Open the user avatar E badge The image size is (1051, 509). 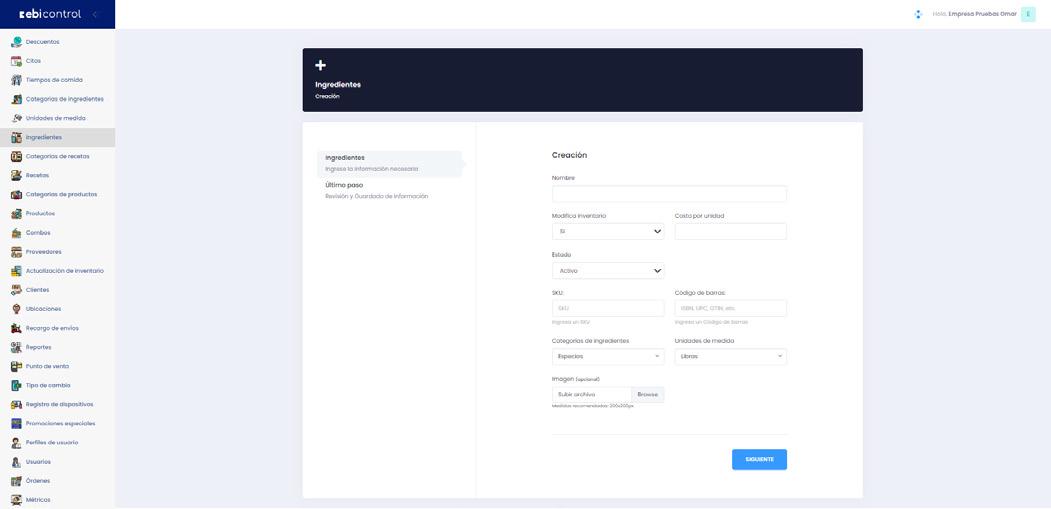tap(1028, 14)
